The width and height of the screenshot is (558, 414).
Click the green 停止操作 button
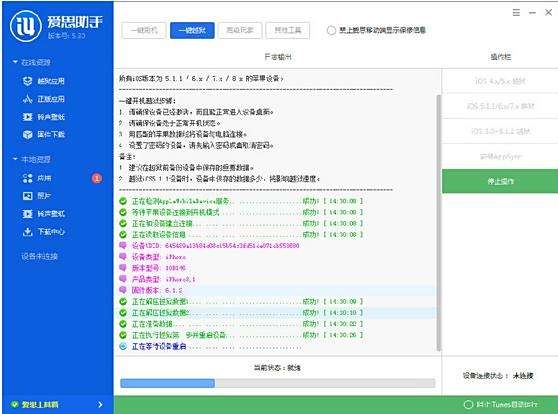[500, 181]
